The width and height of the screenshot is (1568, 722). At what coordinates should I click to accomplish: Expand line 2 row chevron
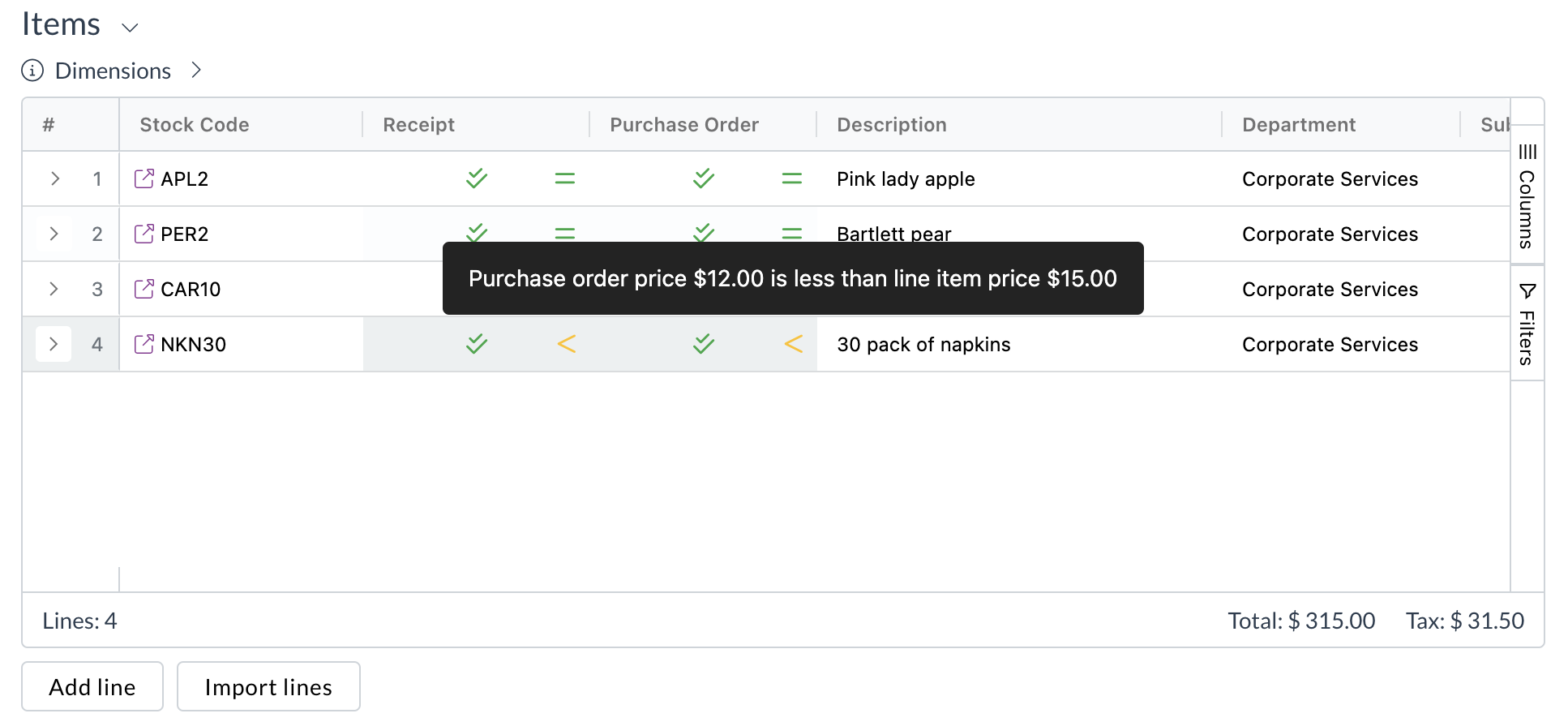54,234
